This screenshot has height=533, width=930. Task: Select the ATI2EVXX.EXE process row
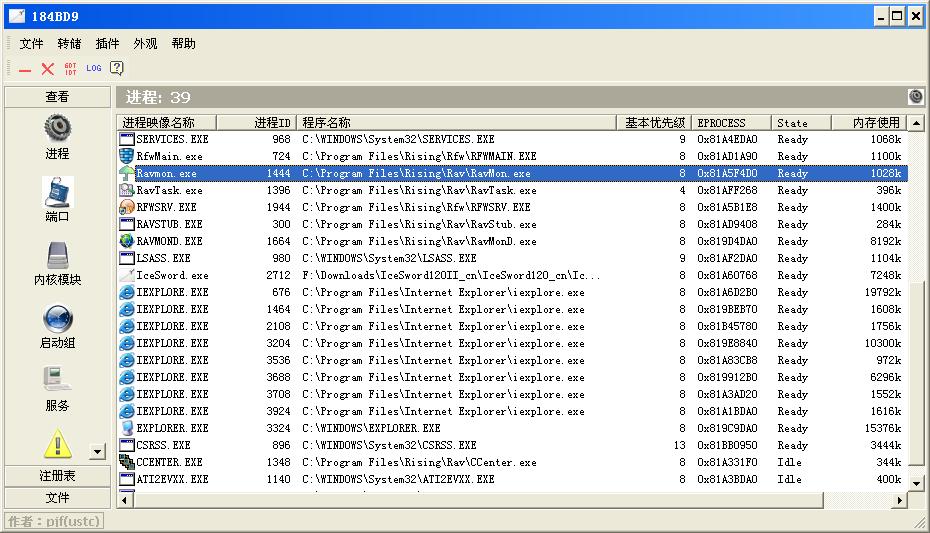pos(512,479)
